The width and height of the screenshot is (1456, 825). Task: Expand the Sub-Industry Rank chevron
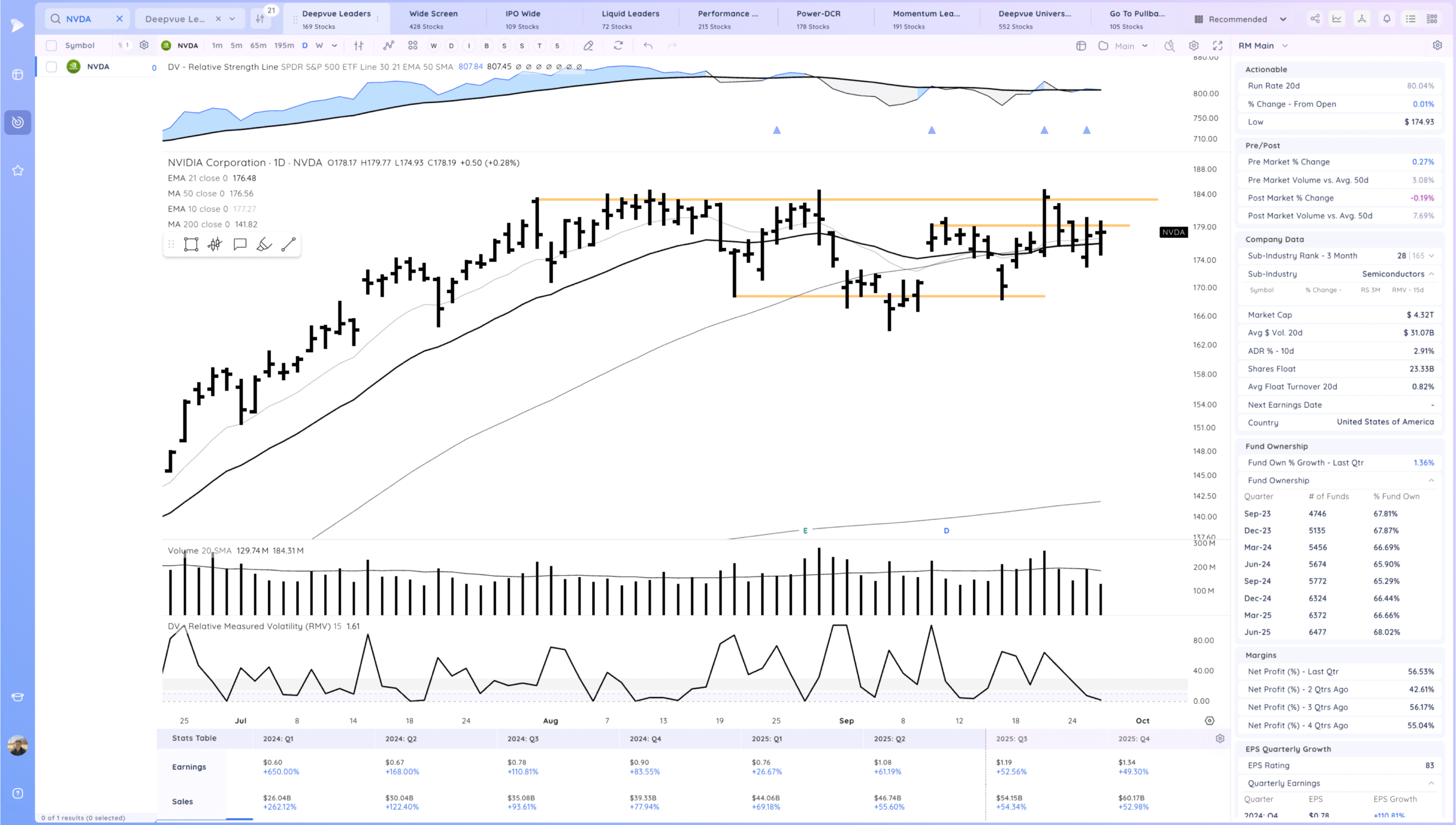point(1431,255)
